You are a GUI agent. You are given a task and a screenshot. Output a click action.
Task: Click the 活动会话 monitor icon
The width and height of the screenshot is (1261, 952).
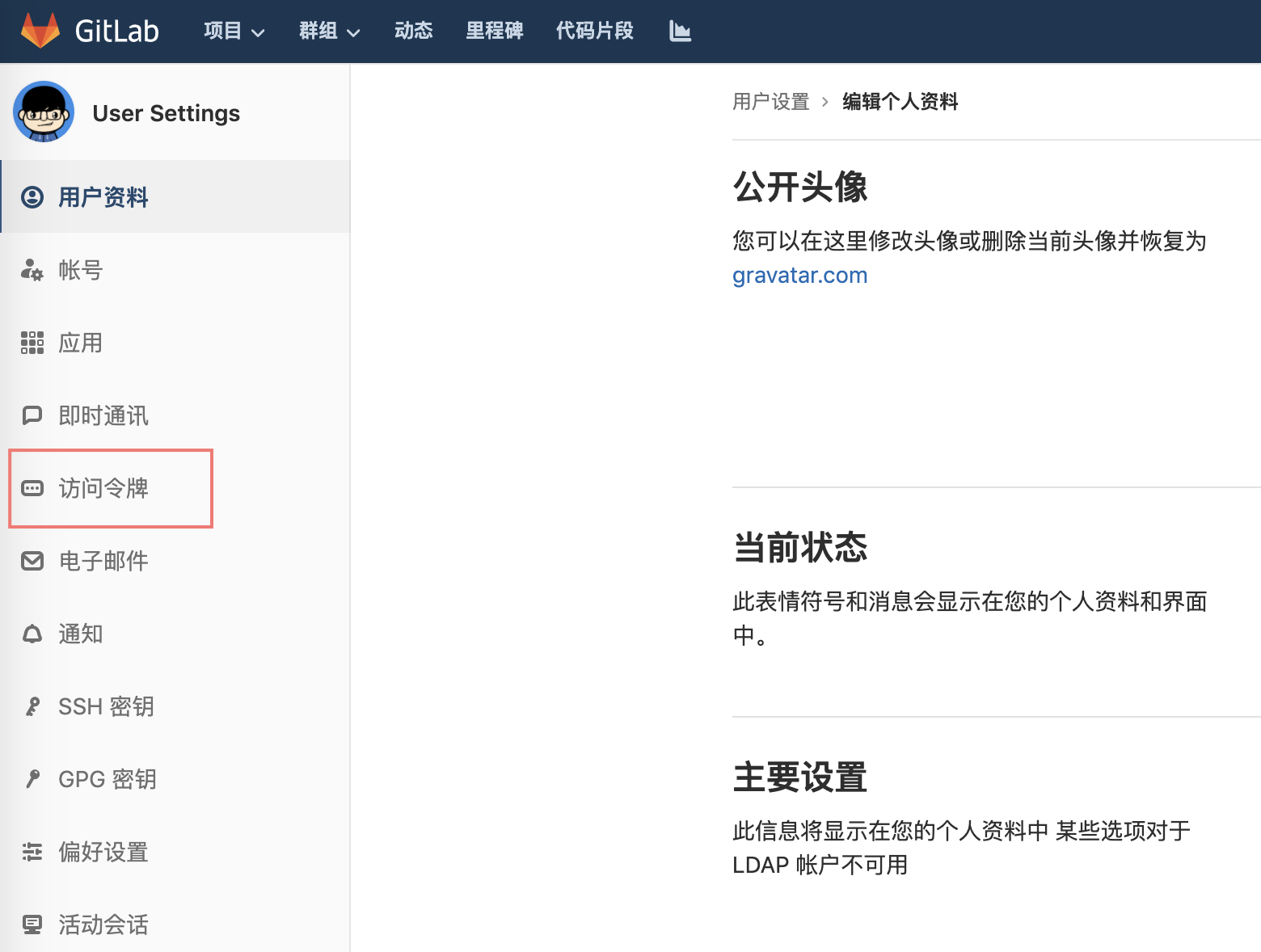coord(32,924)
